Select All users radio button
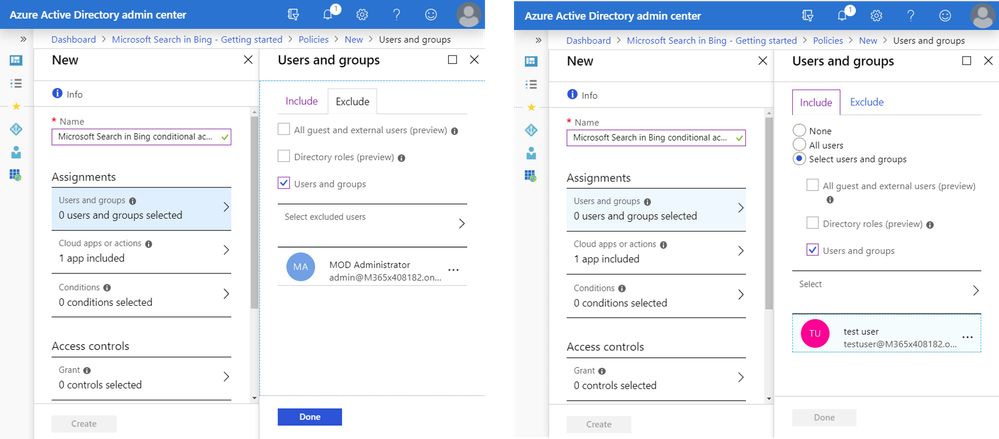The height and width of the screenshot is (439, 999). (x=799, y=145)
